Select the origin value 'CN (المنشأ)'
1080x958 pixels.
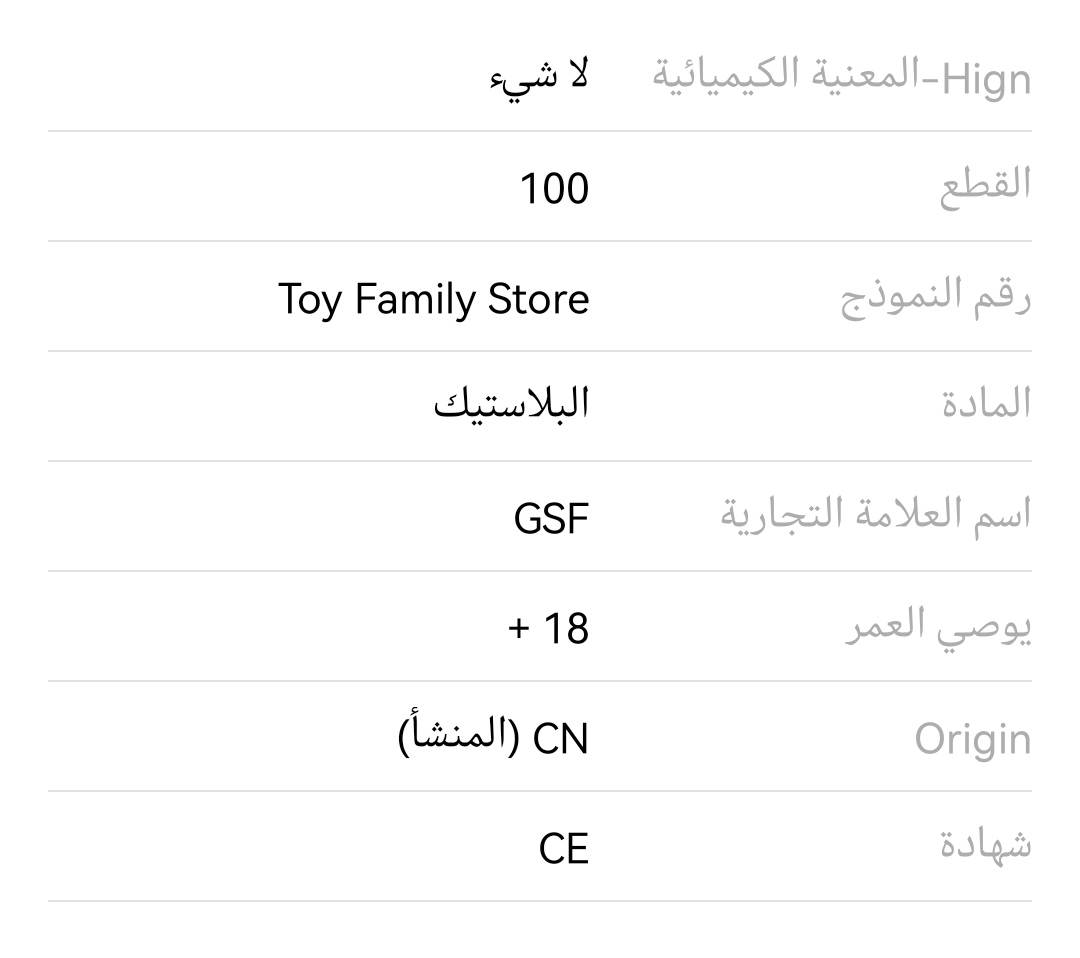coord(493,737)
